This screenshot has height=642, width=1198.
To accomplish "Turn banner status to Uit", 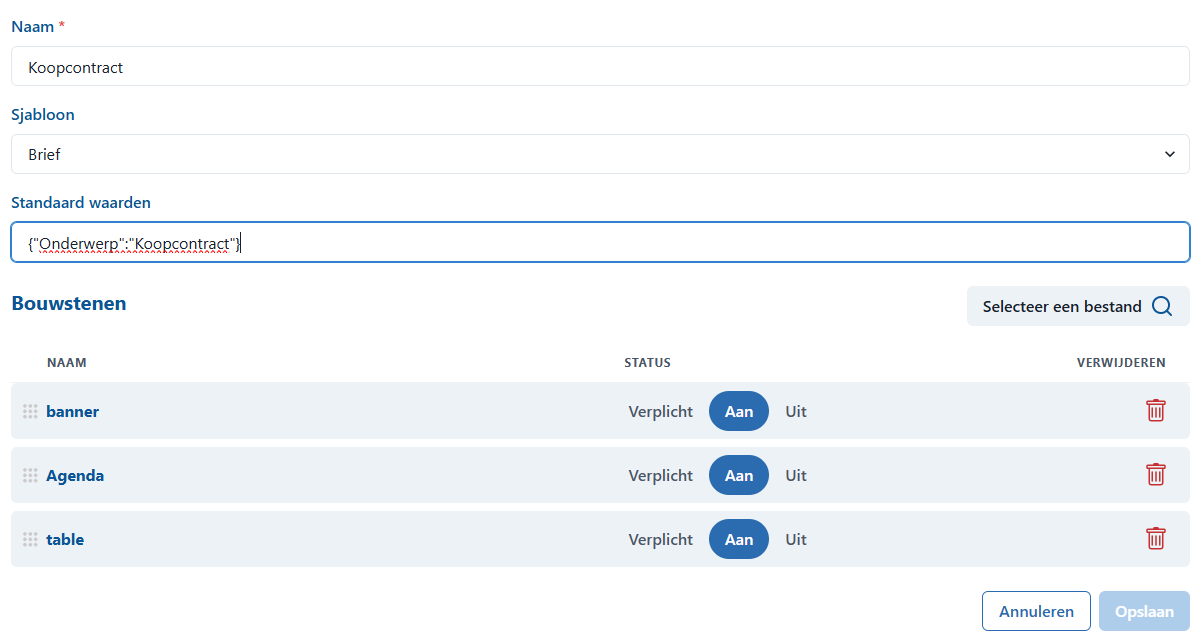I will click(x=796, y=411).
